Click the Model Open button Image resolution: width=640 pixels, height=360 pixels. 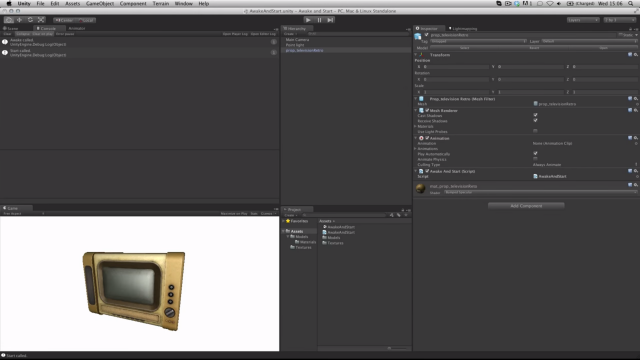click(603, 48)
